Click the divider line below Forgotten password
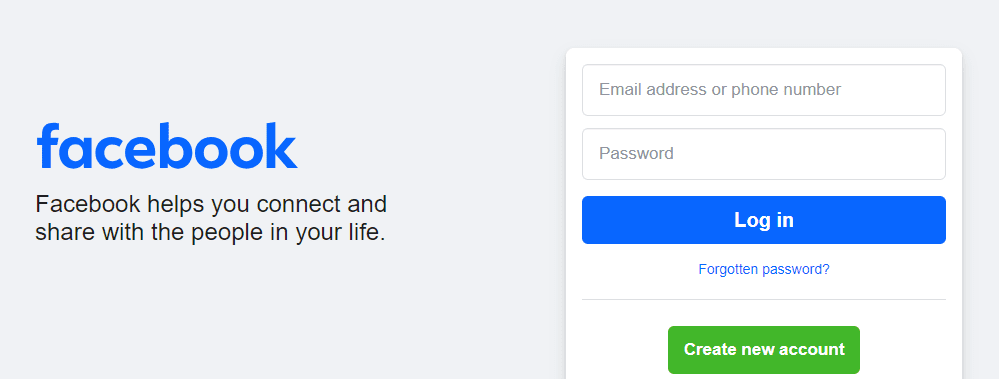 pyautogui.click(x=763, y=299)
